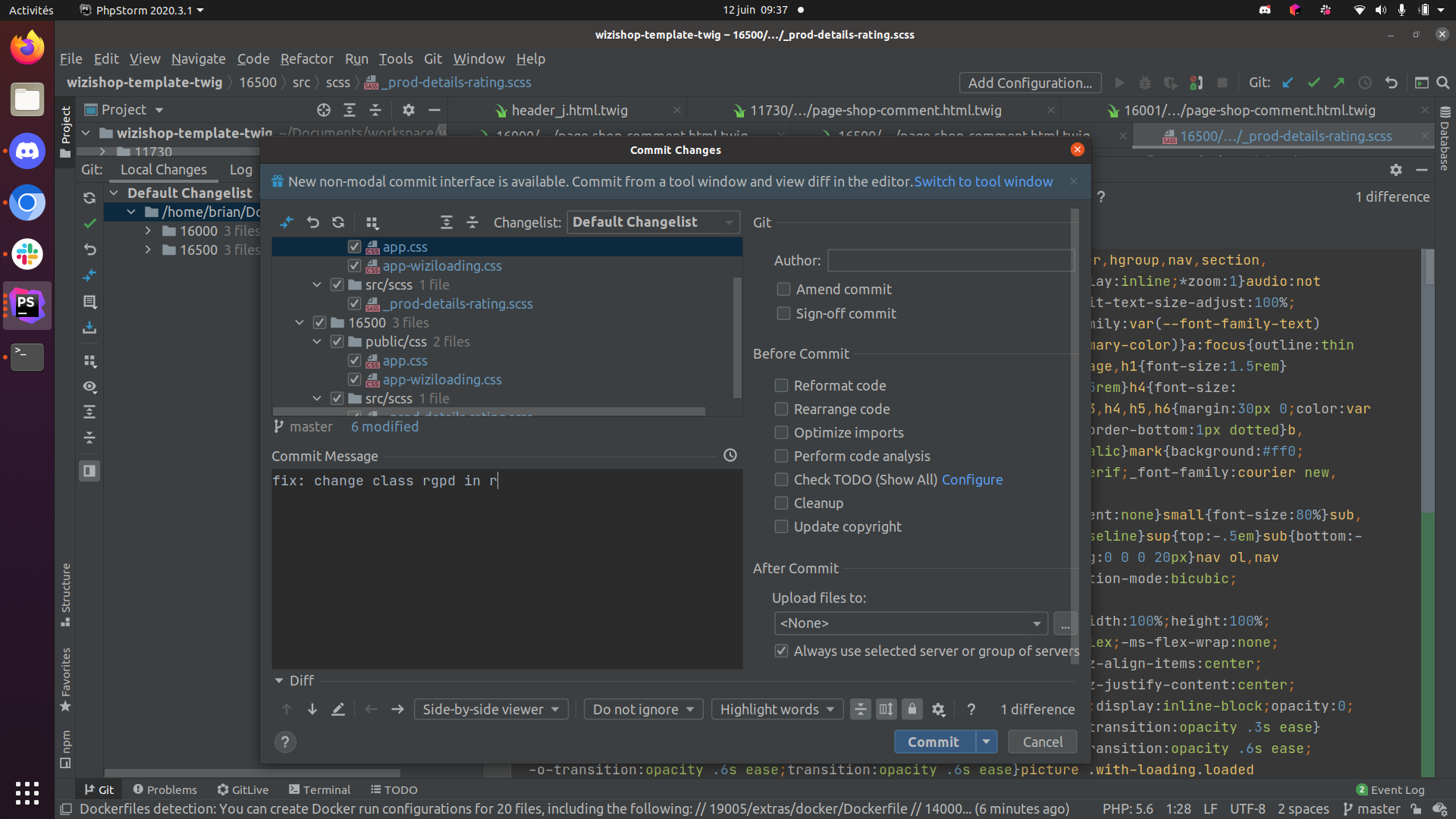Image resolution: width=1456 pixels, height=819 pixels.
Task: Enable Optimize imports checkbox
Action: click(781, 432)
